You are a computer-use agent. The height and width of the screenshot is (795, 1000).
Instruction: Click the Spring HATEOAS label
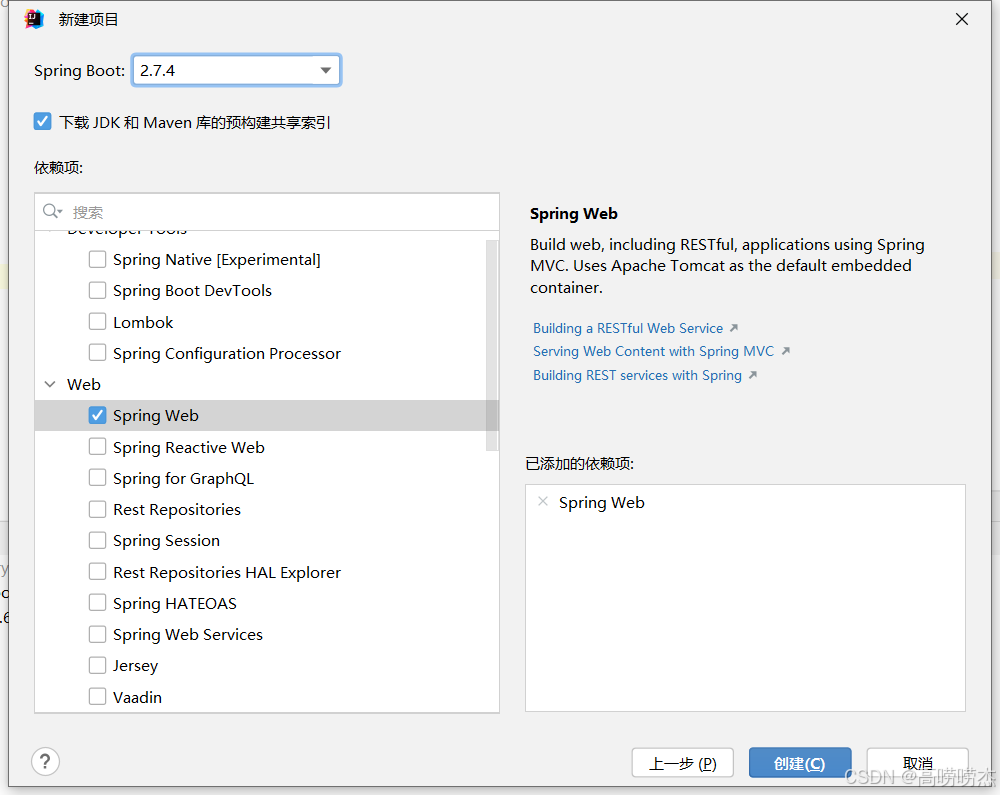pos(175,604)
